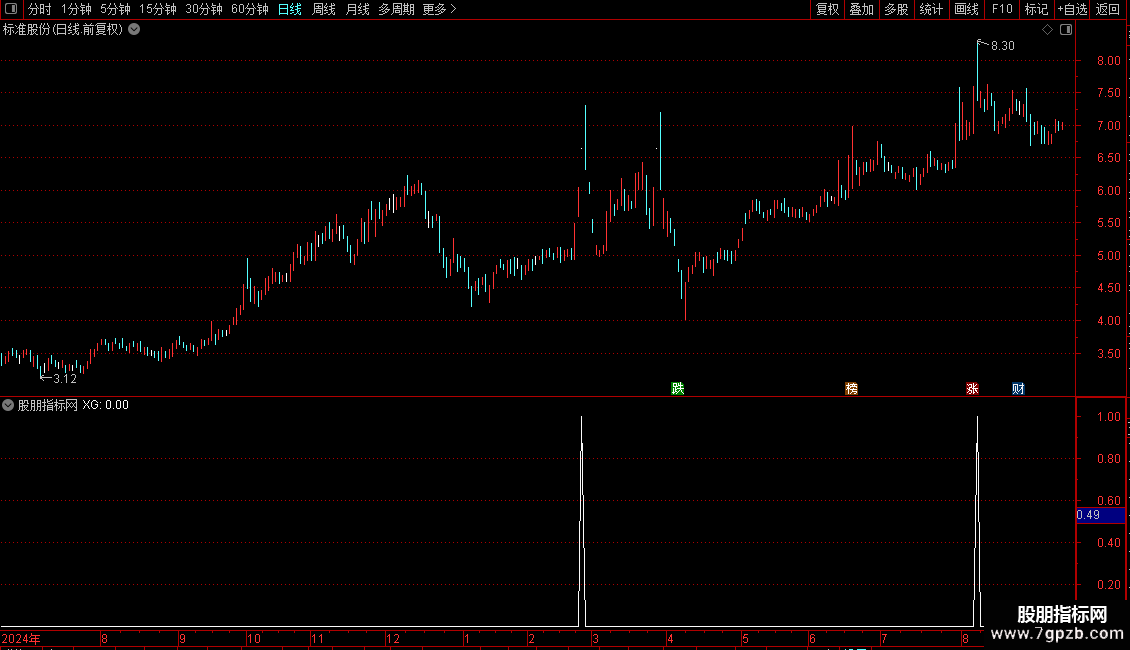Click month 10 on the time axis
Screen dimensions: 1130x650
[254, 638]
